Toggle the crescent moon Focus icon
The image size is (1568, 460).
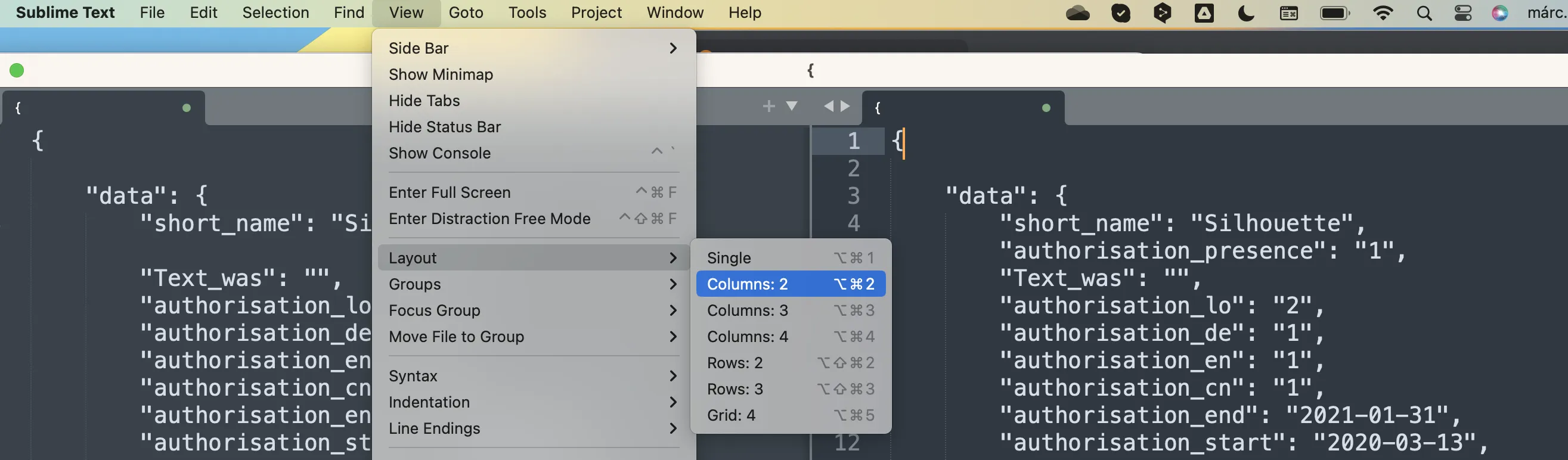click(1246, 13)
